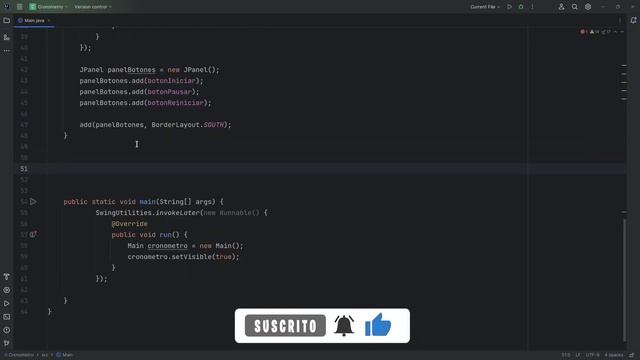Image resolution: width=640 pixels, height=360 pixels.
Task: Click the override gutter icon beside run()
Action: pyautogui.click(x=33, y=235)
